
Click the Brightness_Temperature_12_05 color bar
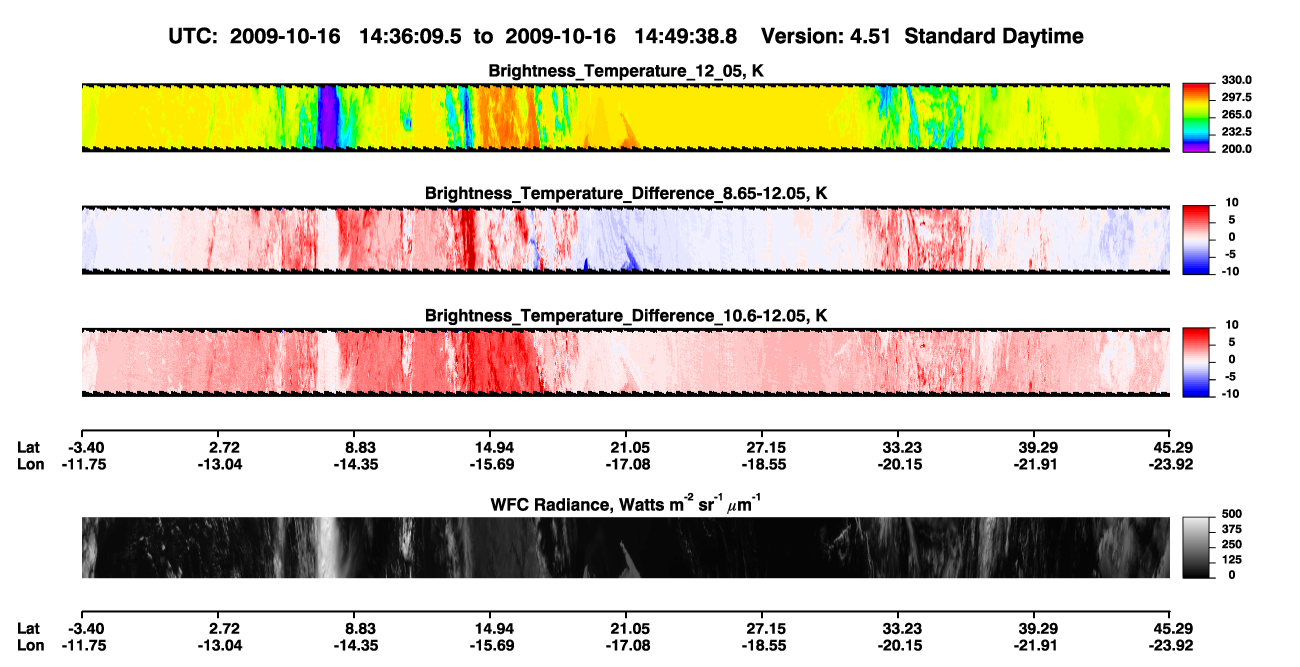pos(1198,116)
